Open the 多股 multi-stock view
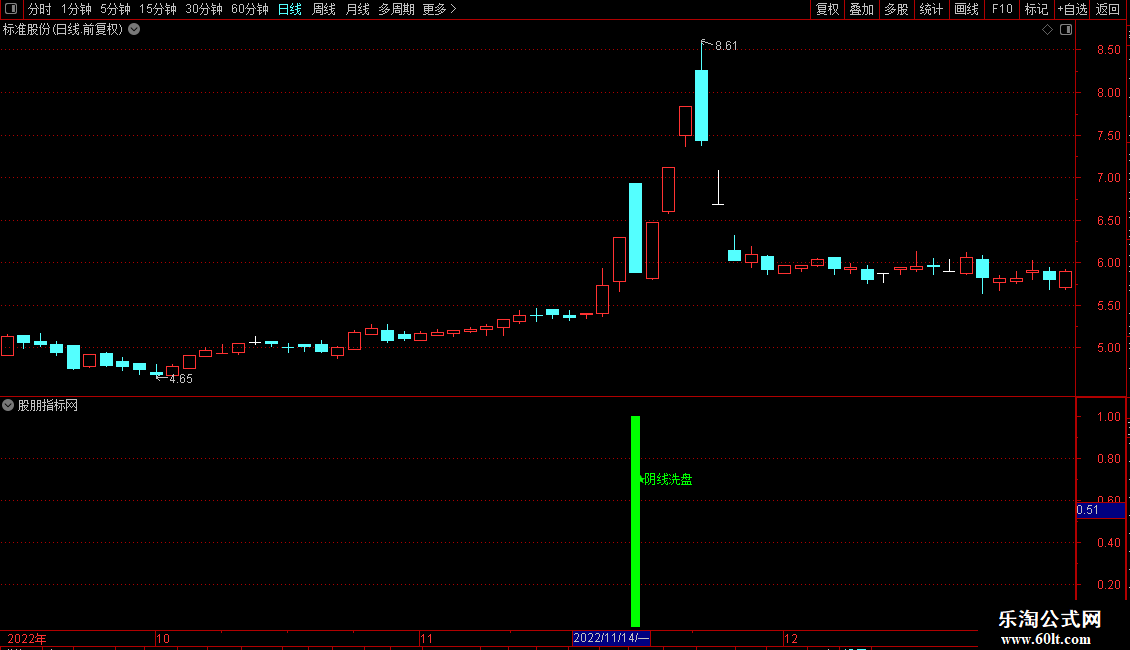 896,9
